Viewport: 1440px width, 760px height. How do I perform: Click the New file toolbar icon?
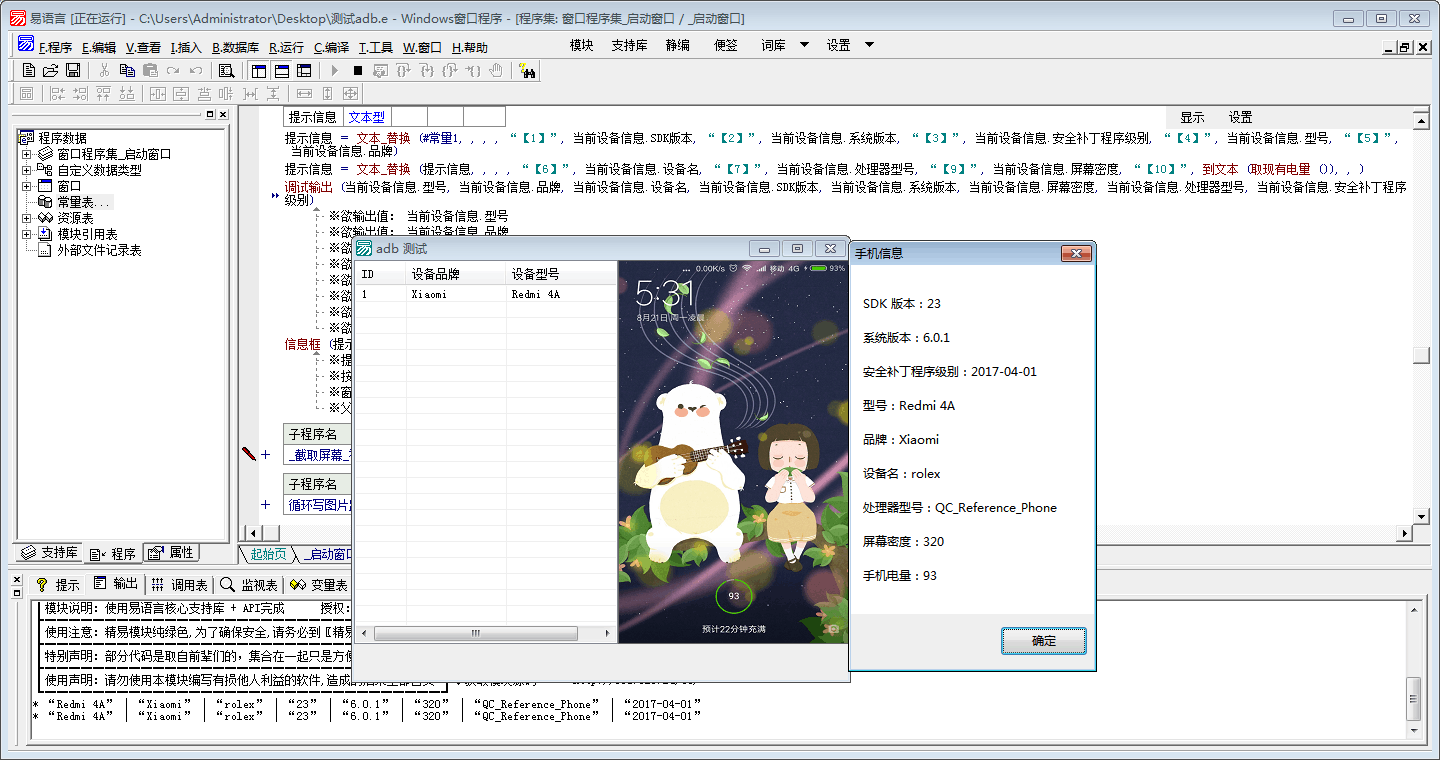[28, 70]
